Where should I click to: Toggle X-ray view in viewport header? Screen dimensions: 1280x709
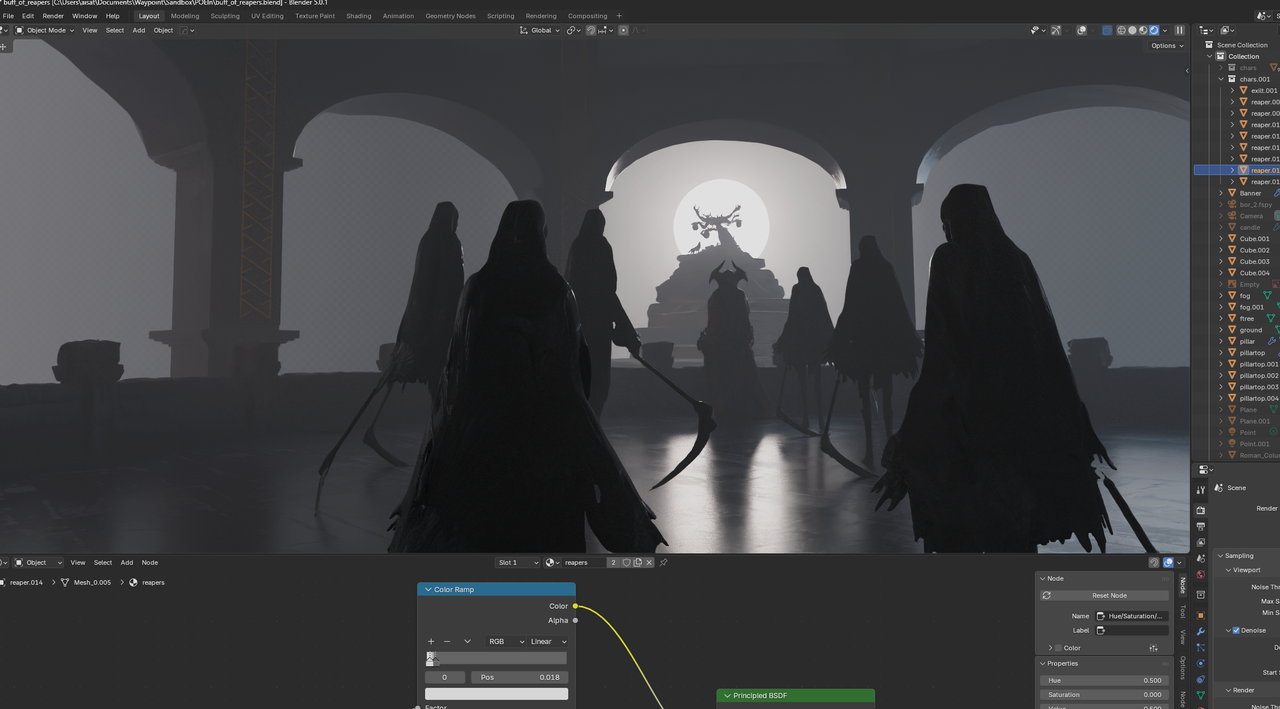pos(1107,30)
